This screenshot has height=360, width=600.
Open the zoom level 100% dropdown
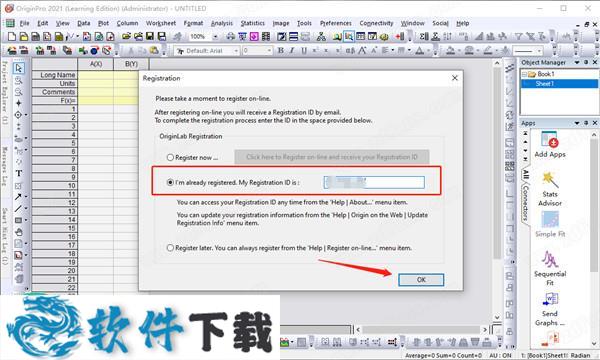215,37
